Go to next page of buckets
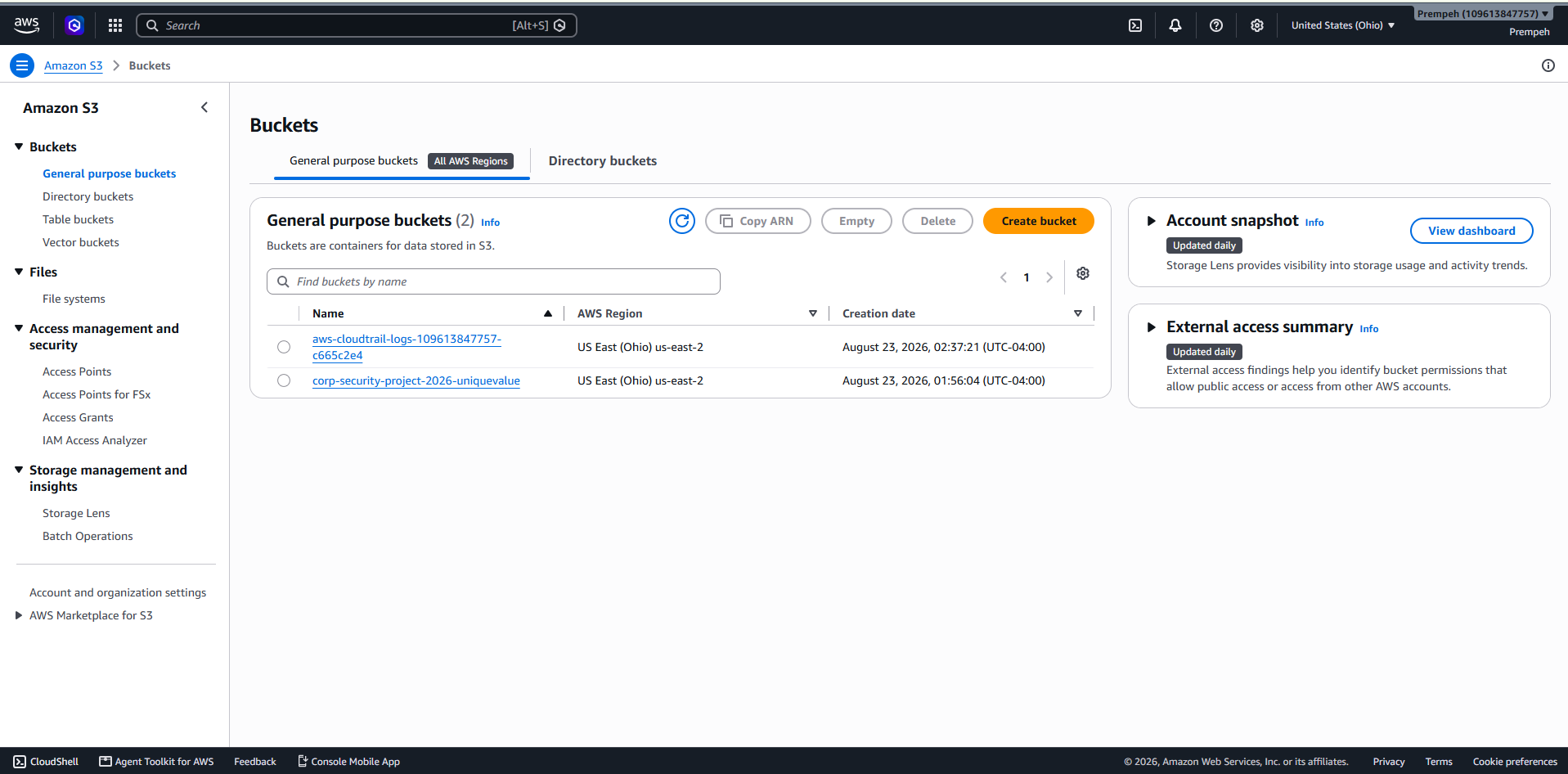Viewport: 1568px width, 774px height. point(1049,277)
